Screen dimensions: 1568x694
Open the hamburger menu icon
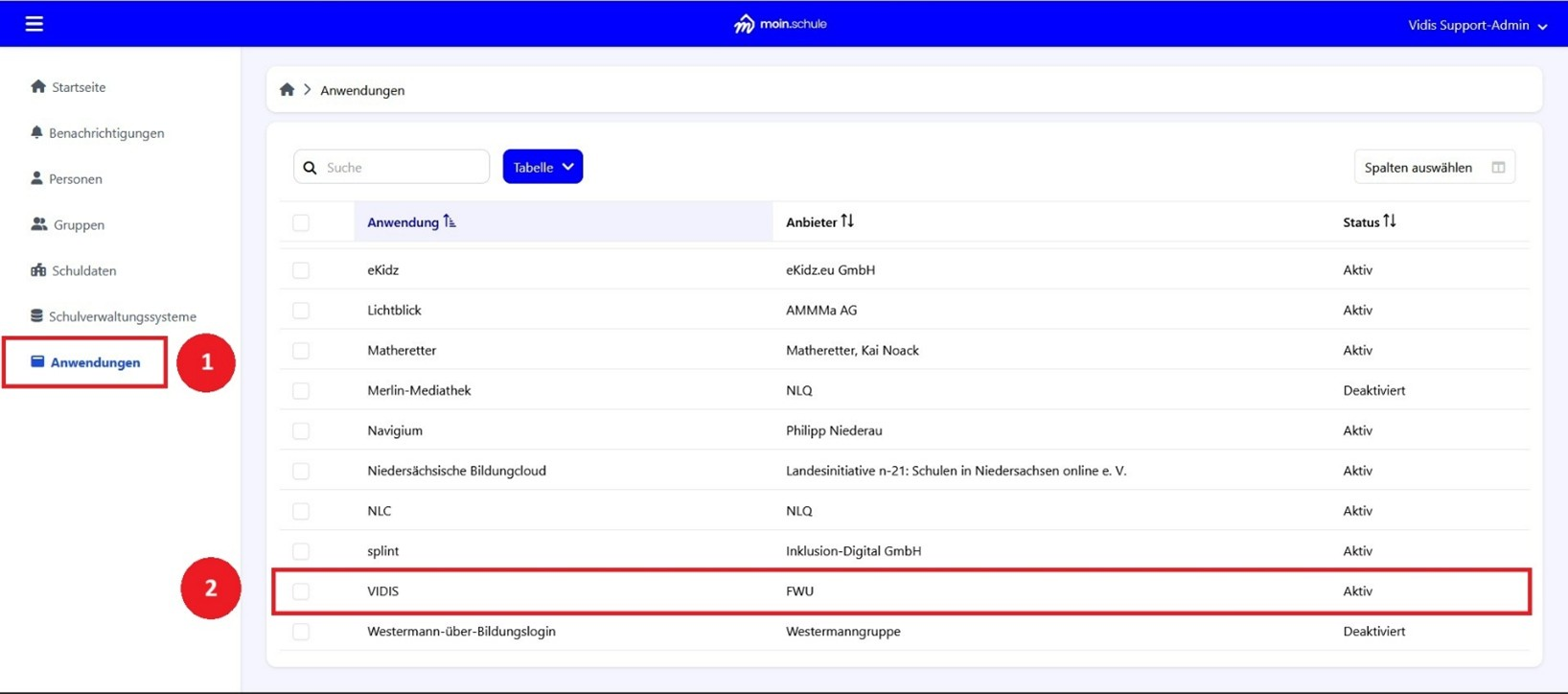tap(34, 24)
